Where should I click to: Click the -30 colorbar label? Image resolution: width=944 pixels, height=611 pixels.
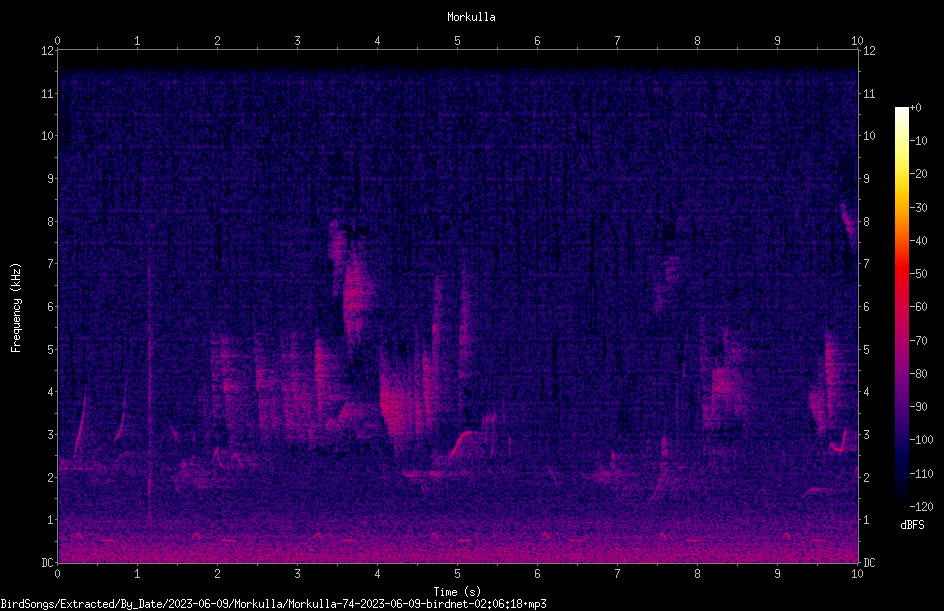coord(918,207)
